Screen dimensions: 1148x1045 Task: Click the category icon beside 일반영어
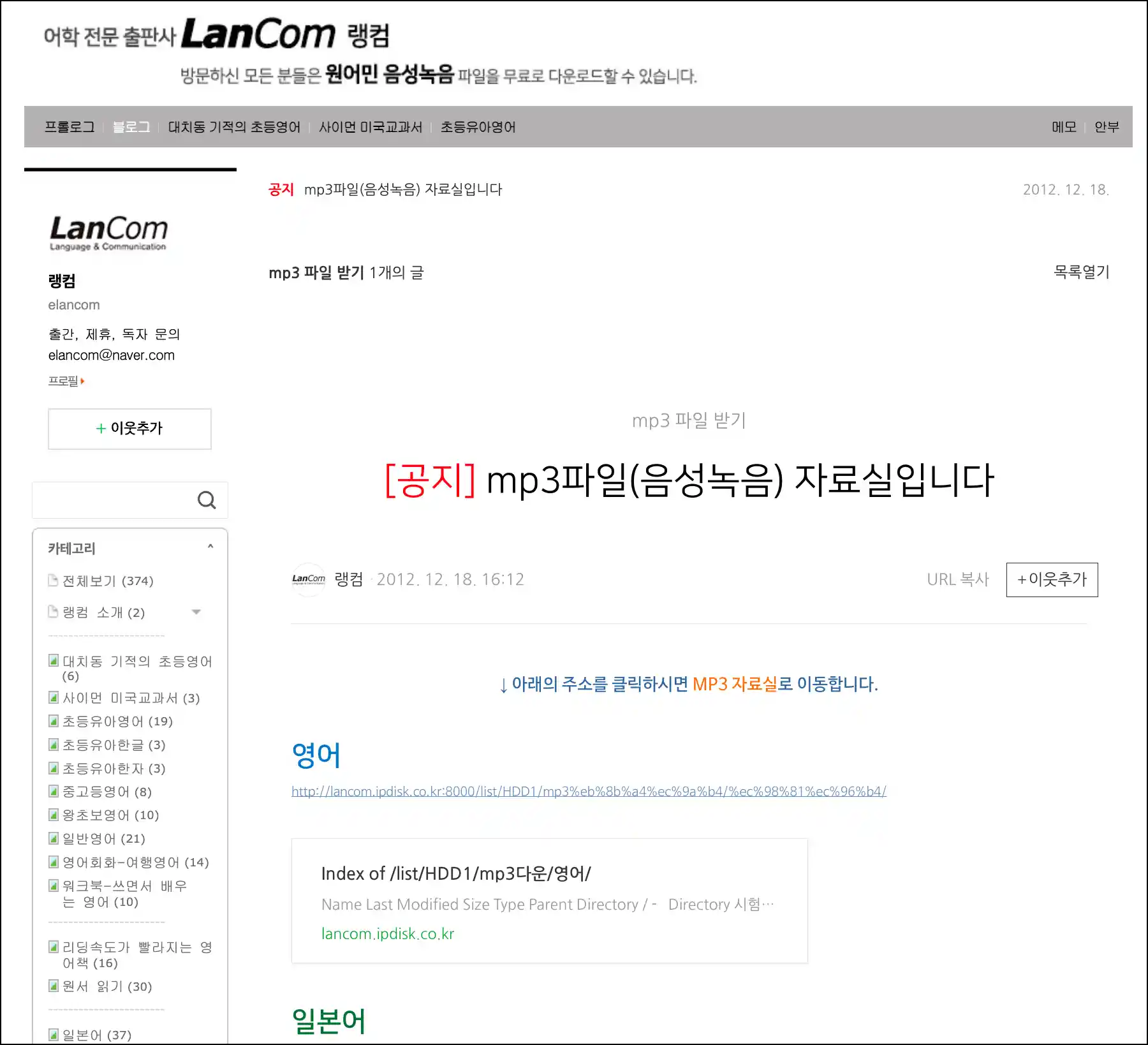[x=54, y=838]
